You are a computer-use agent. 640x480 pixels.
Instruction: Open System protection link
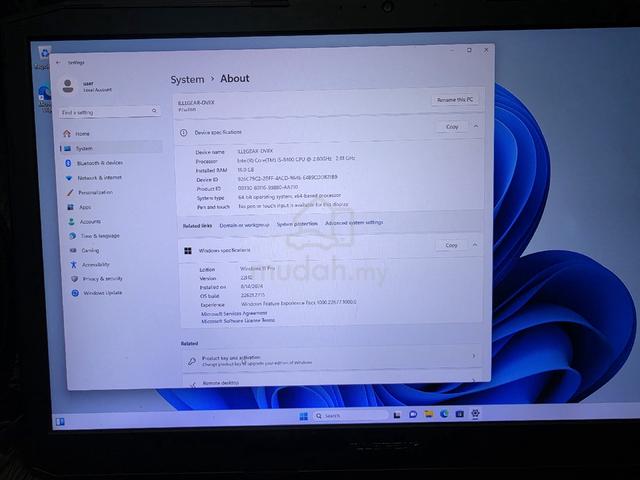297,224
